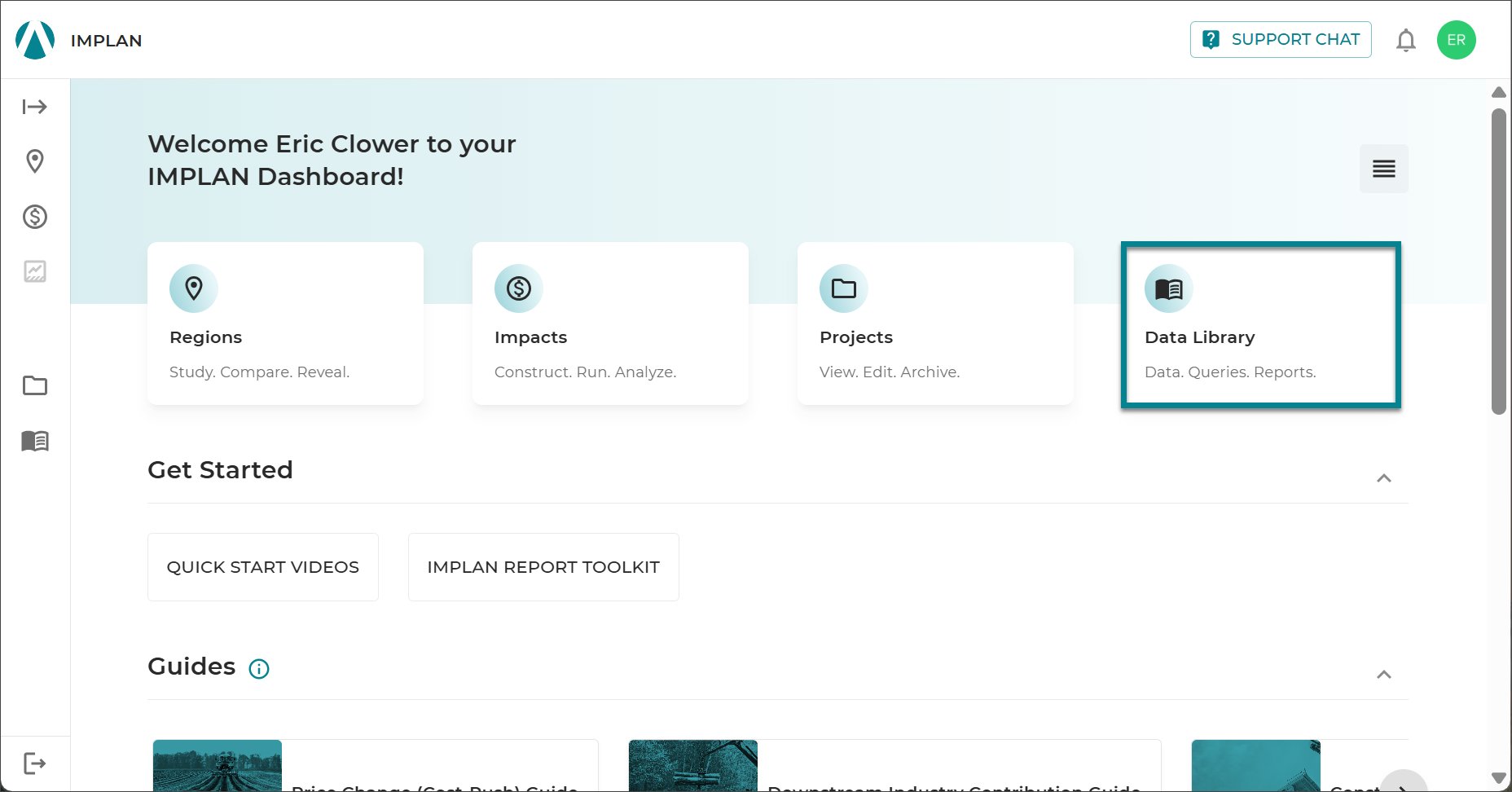The image size is (1512, 792).
Task: Collapse the Guides section
Action: [x=1384, y=675]
